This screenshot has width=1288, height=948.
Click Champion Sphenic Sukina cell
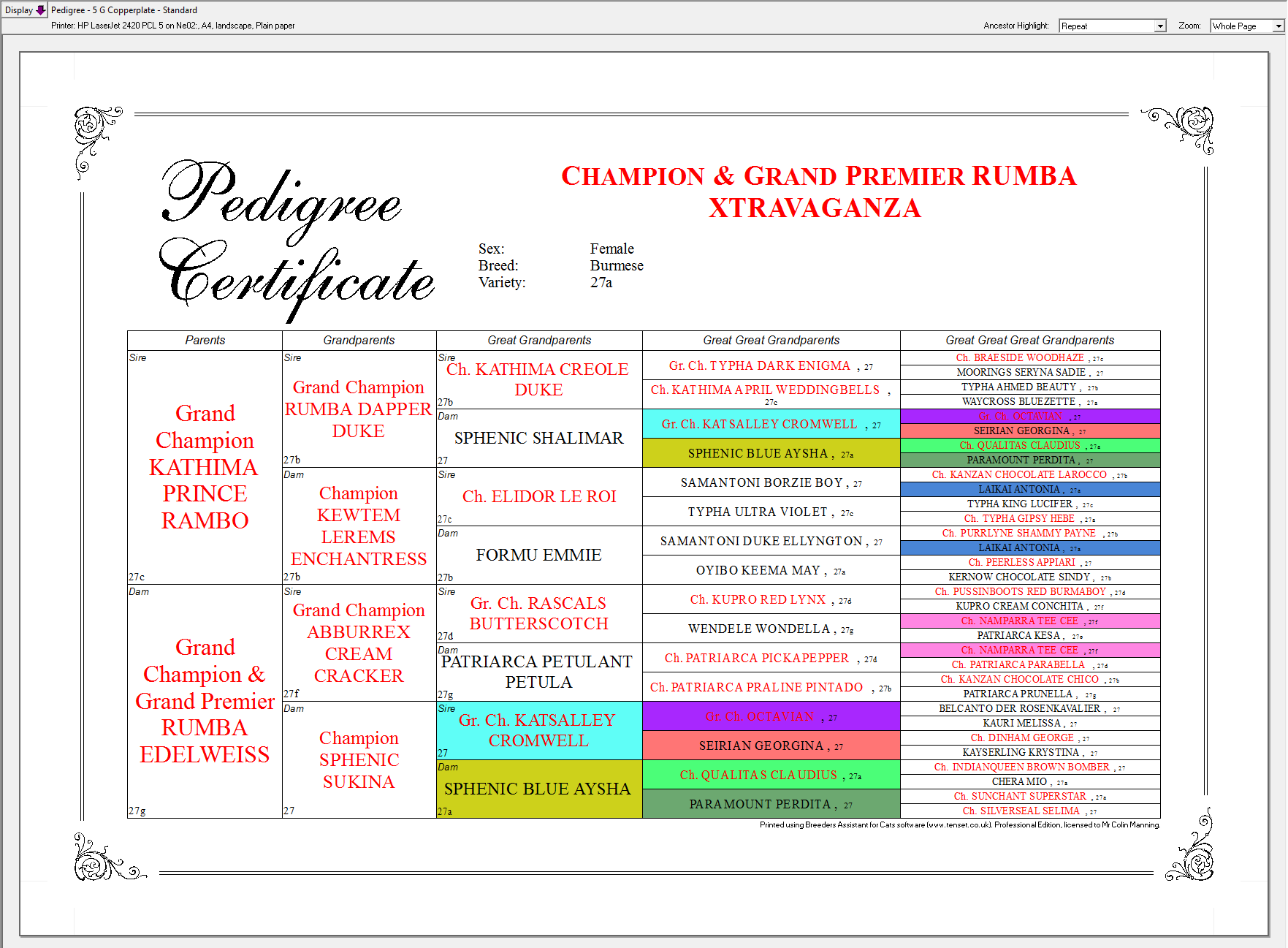point(359,759)
